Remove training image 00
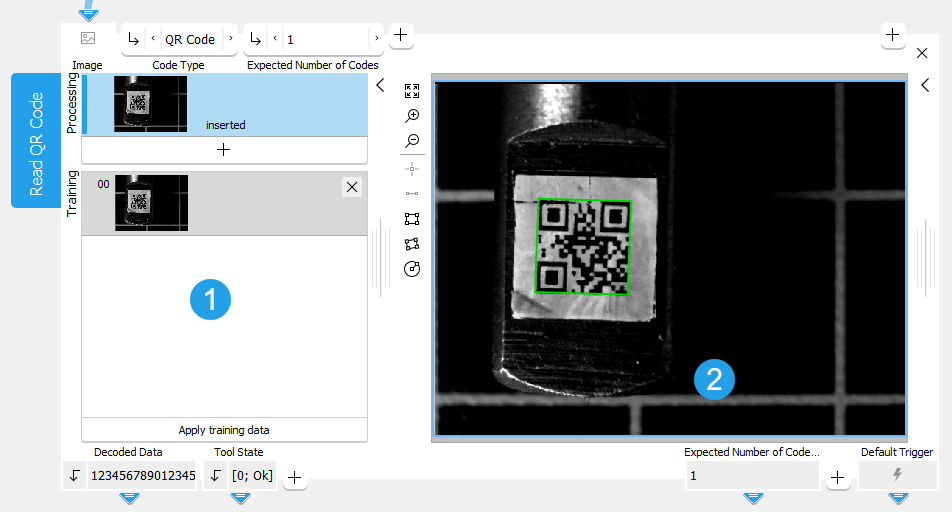 click(x=351, y=187)
